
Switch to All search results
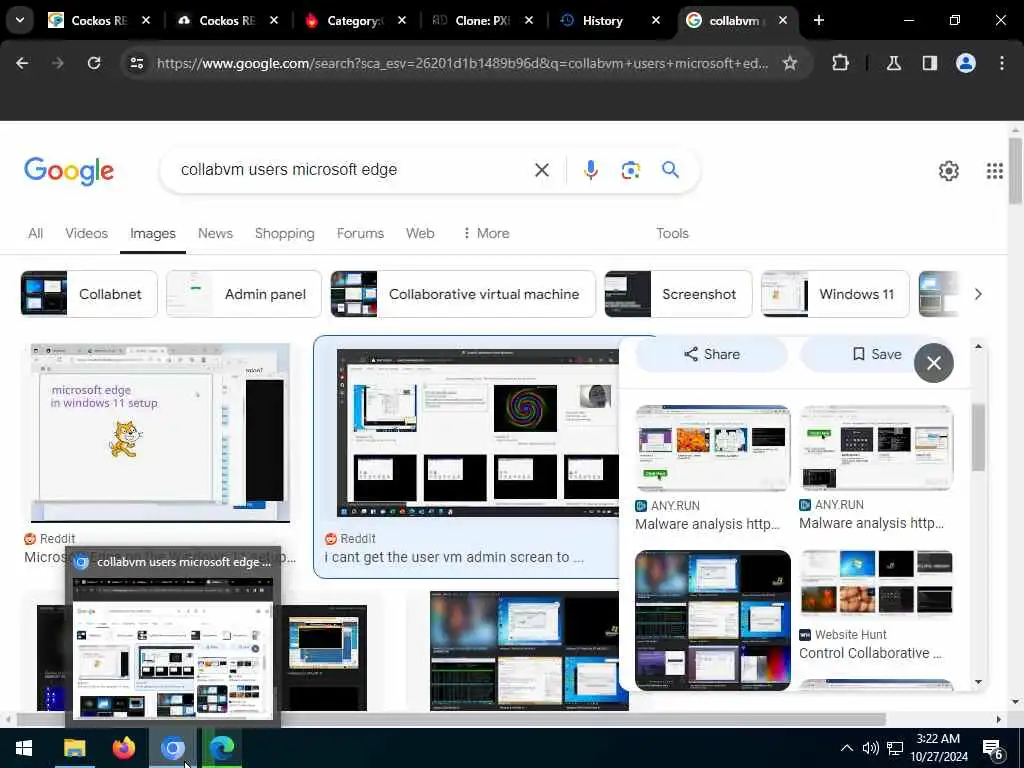click(35, 233)
